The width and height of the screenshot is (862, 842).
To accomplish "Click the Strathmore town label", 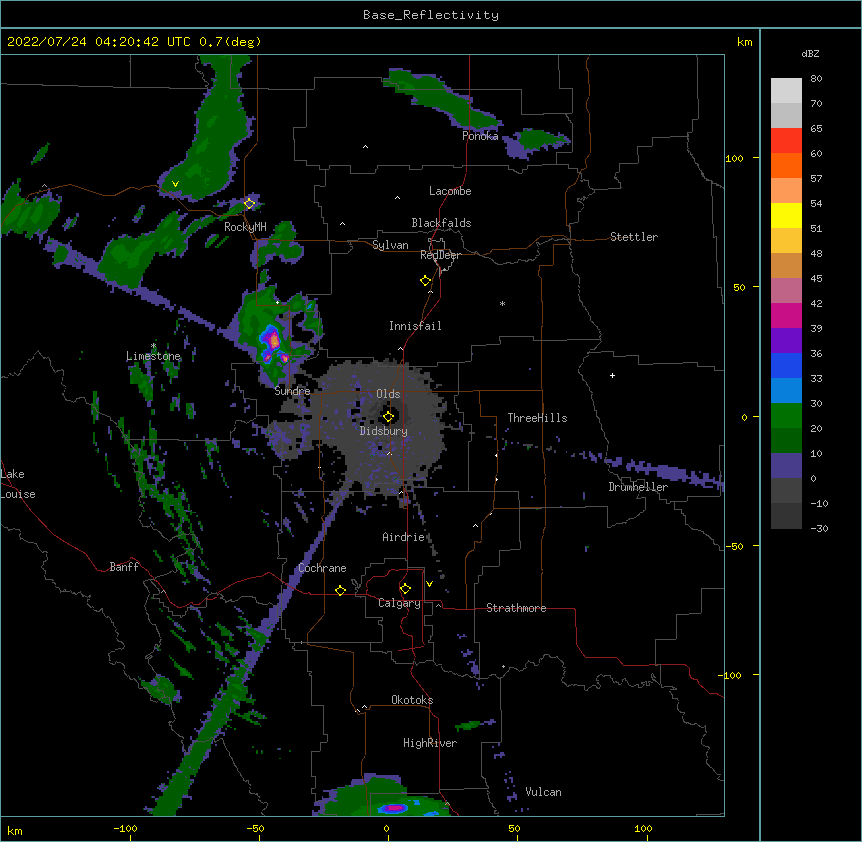I will coord(516,608).
